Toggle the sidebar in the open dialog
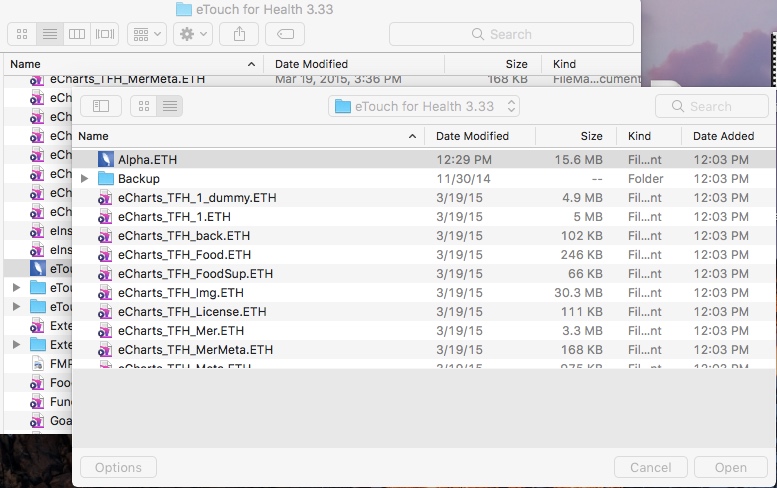This screenshot has width=777, height=488. (101, 106)
